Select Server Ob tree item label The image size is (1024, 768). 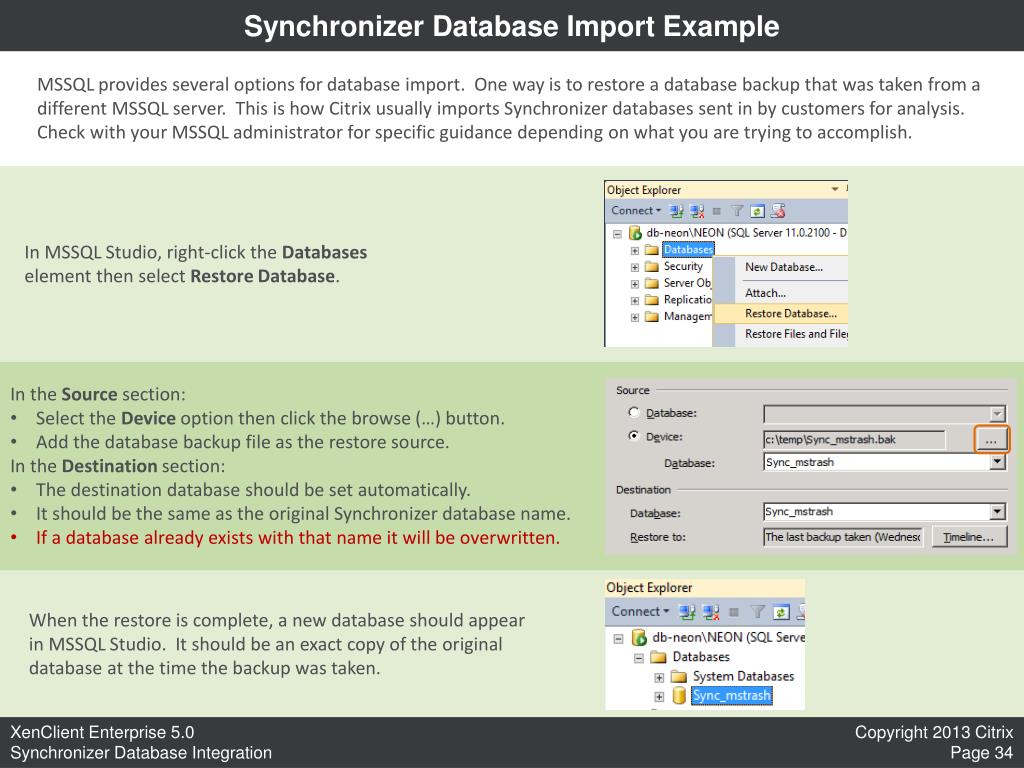tap(687, 283)
